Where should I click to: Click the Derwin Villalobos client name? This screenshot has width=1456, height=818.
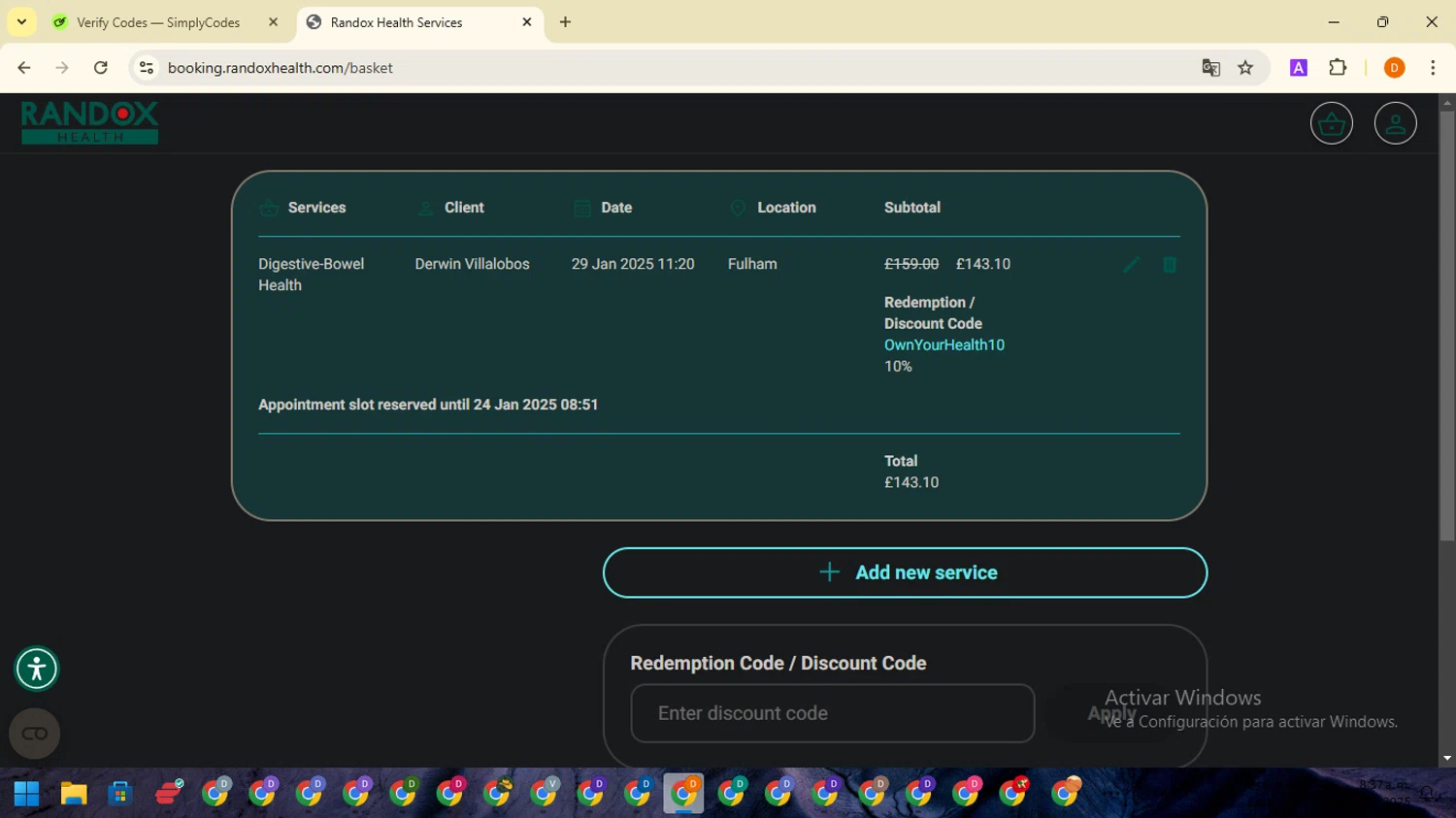tap(472, 264)
